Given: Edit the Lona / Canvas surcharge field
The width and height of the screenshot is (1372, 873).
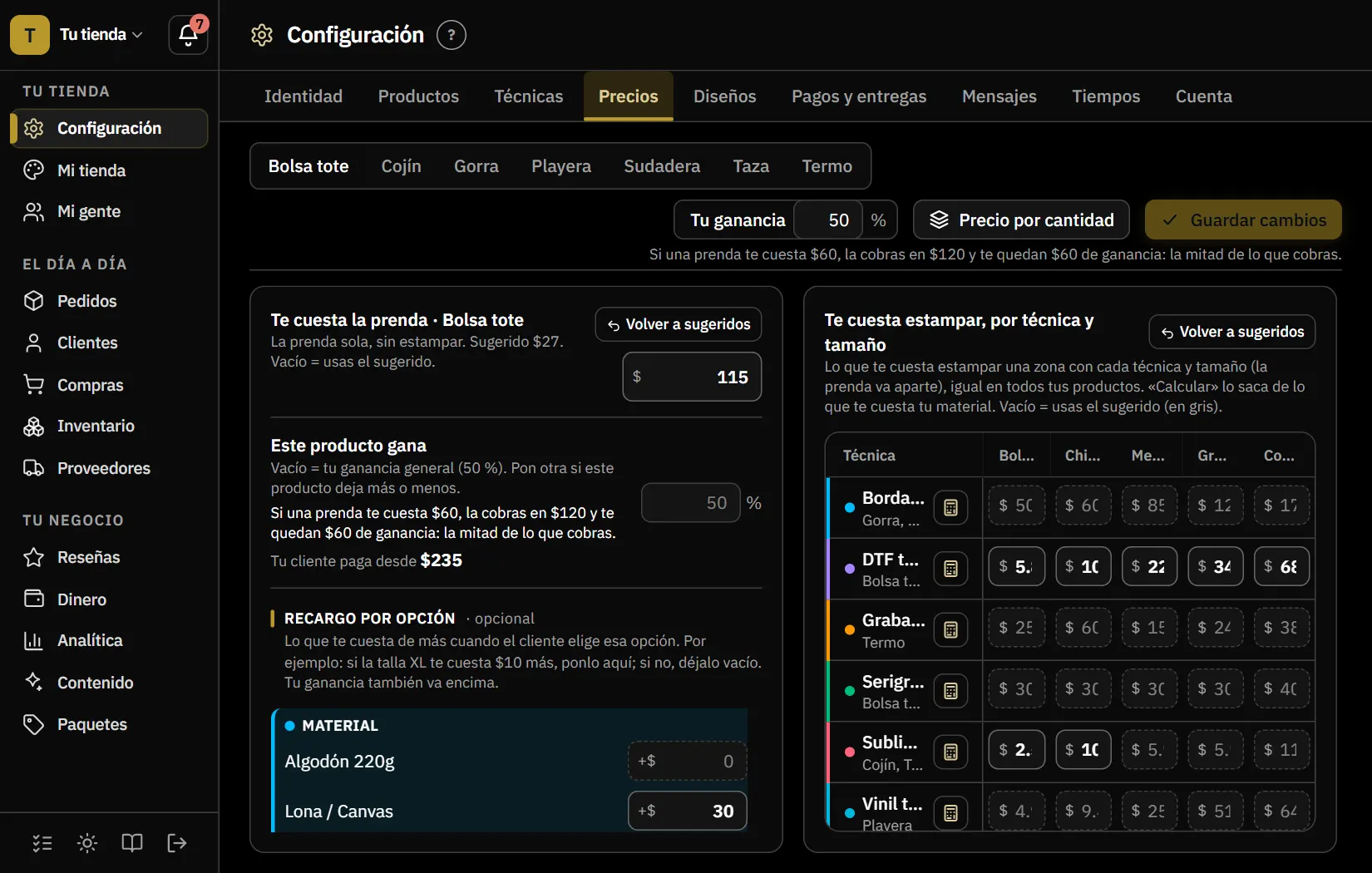Looking at the screenshot, I should point(688,811).
